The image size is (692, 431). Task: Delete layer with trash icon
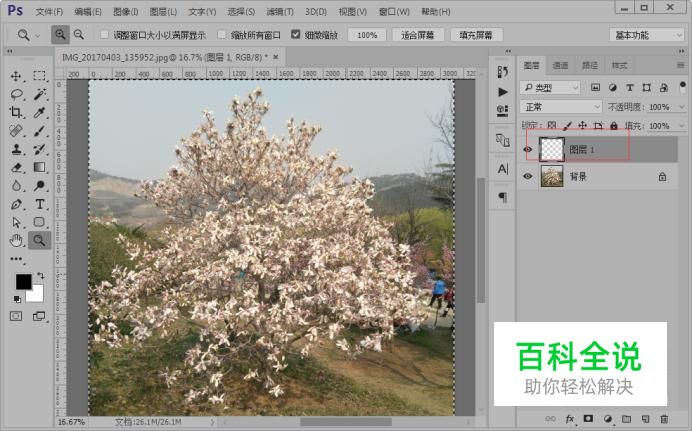point(664,419)
